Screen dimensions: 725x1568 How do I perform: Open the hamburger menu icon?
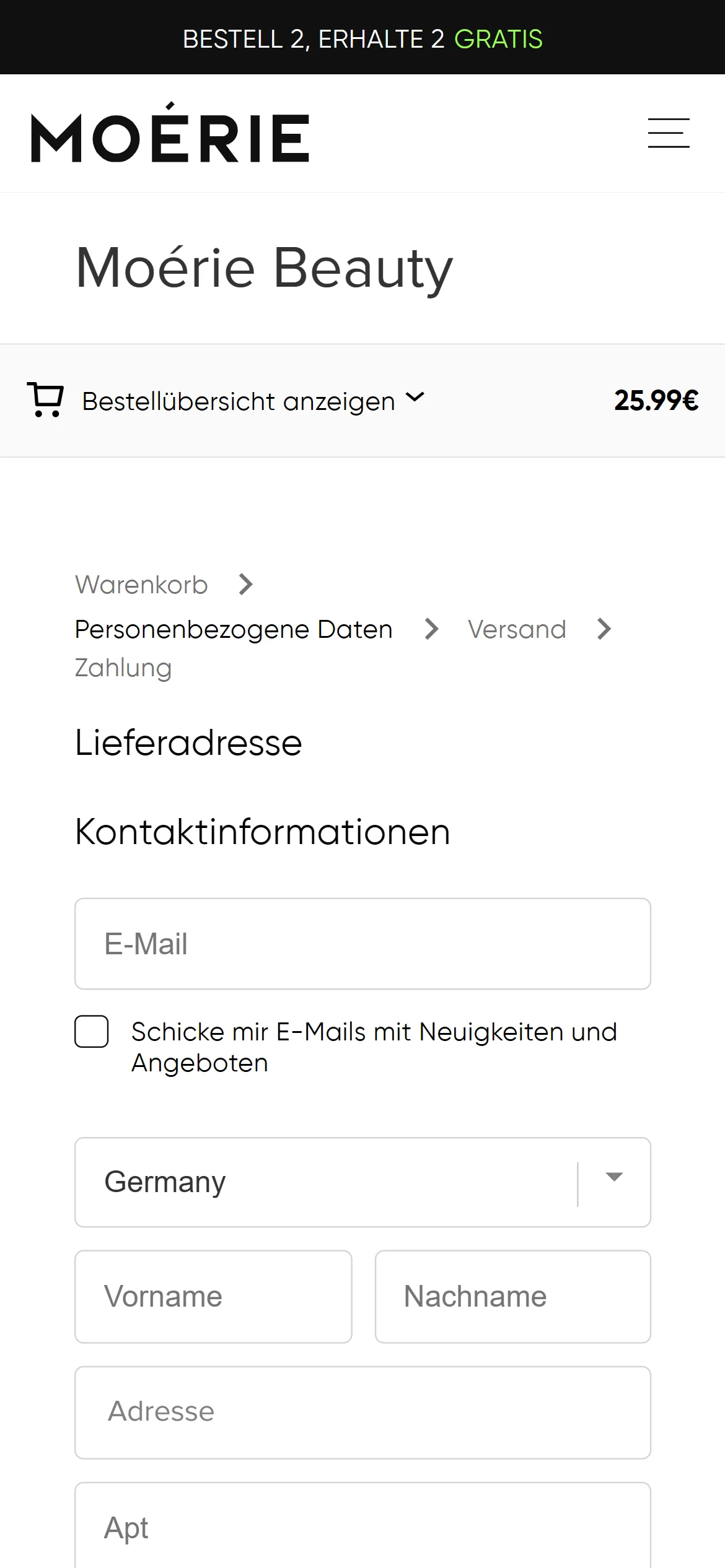coord(668,133)
